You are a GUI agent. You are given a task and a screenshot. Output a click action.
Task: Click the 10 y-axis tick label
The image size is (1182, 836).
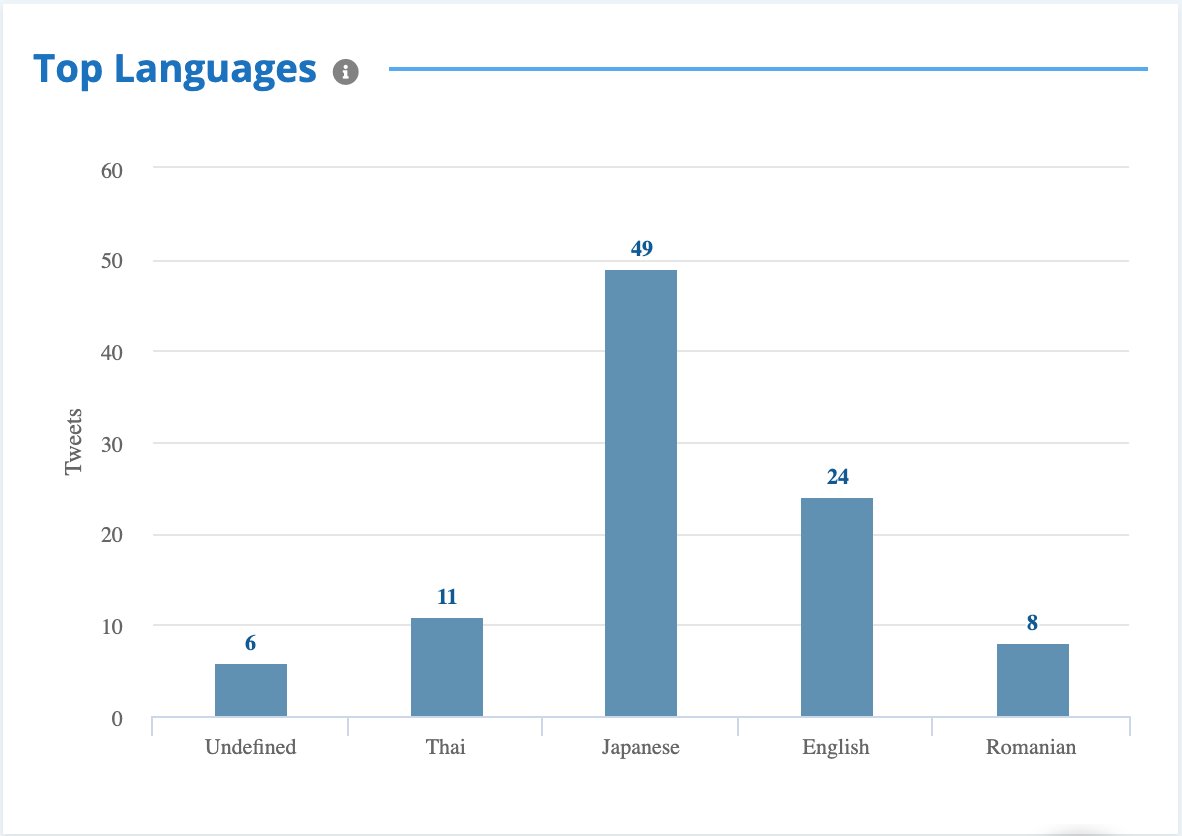point(112,627)
